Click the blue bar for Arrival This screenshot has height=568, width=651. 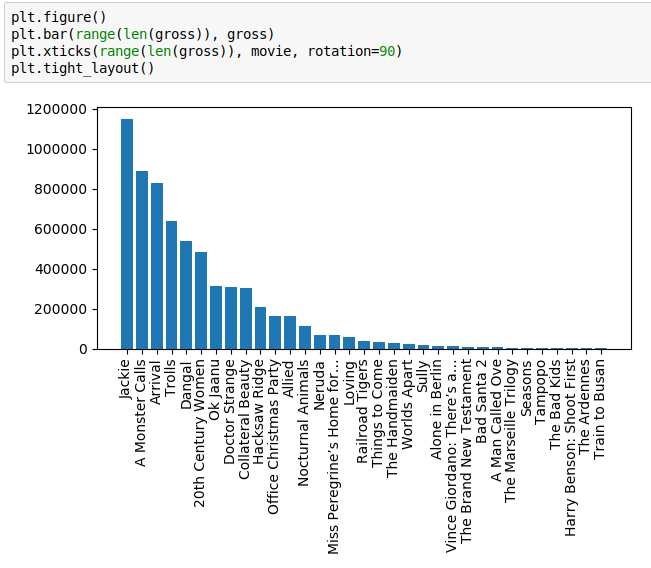pyautogui.click(x=157, y=266)
